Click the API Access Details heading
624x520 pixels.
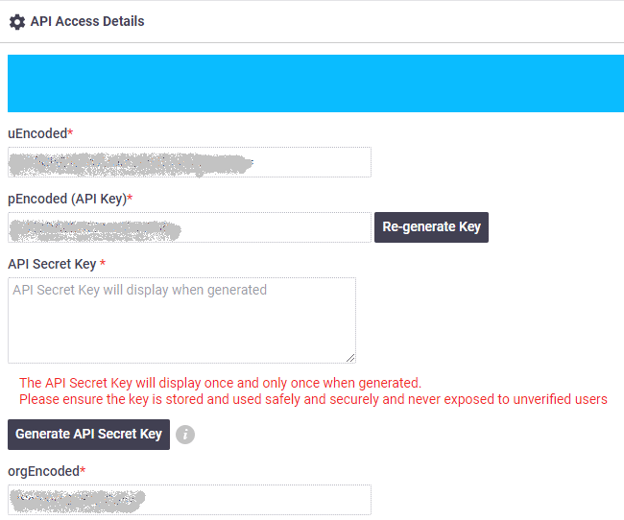87,21
